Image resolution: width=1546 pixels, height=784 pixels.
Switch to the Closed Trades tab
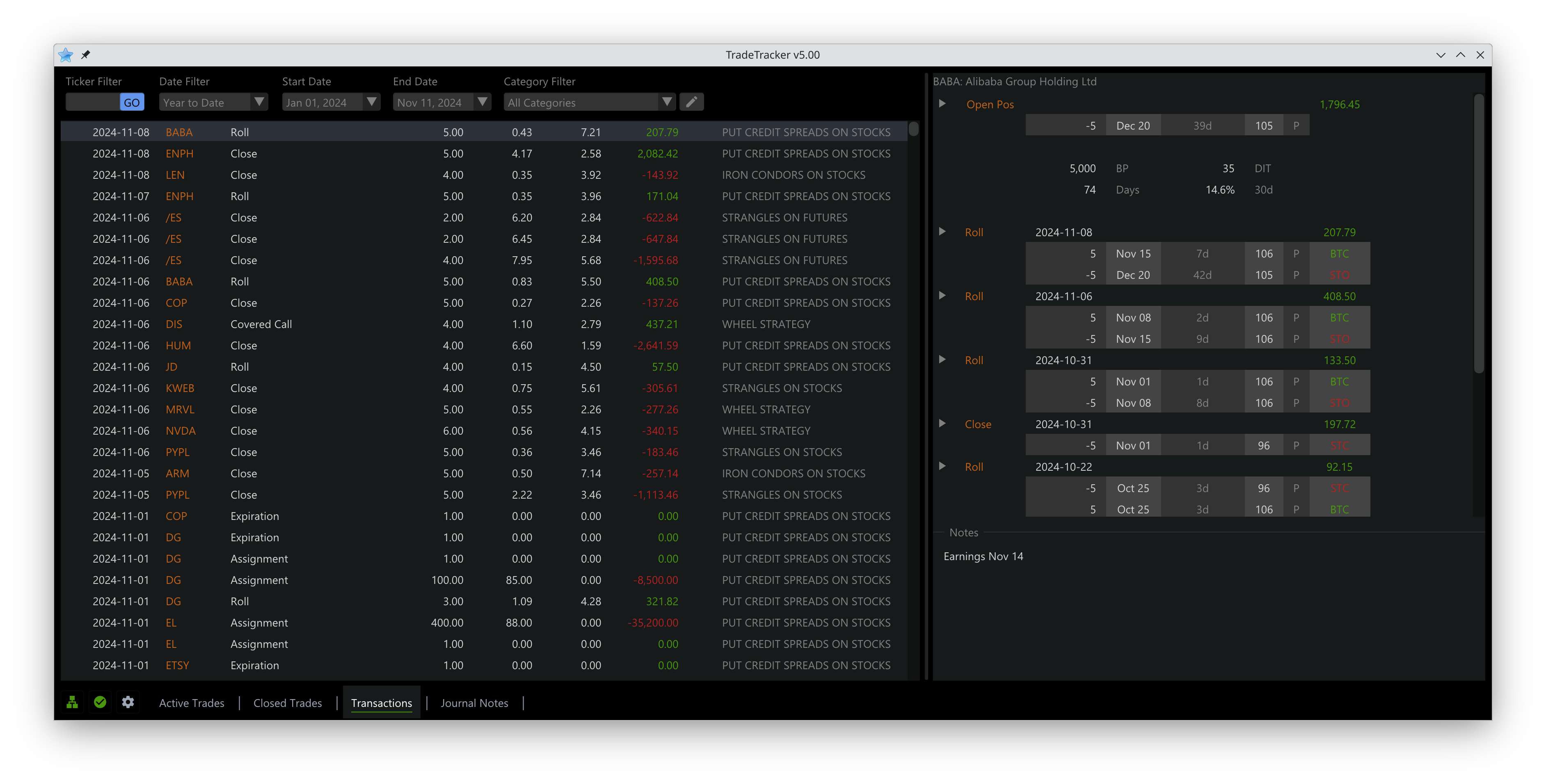[288, 702]
